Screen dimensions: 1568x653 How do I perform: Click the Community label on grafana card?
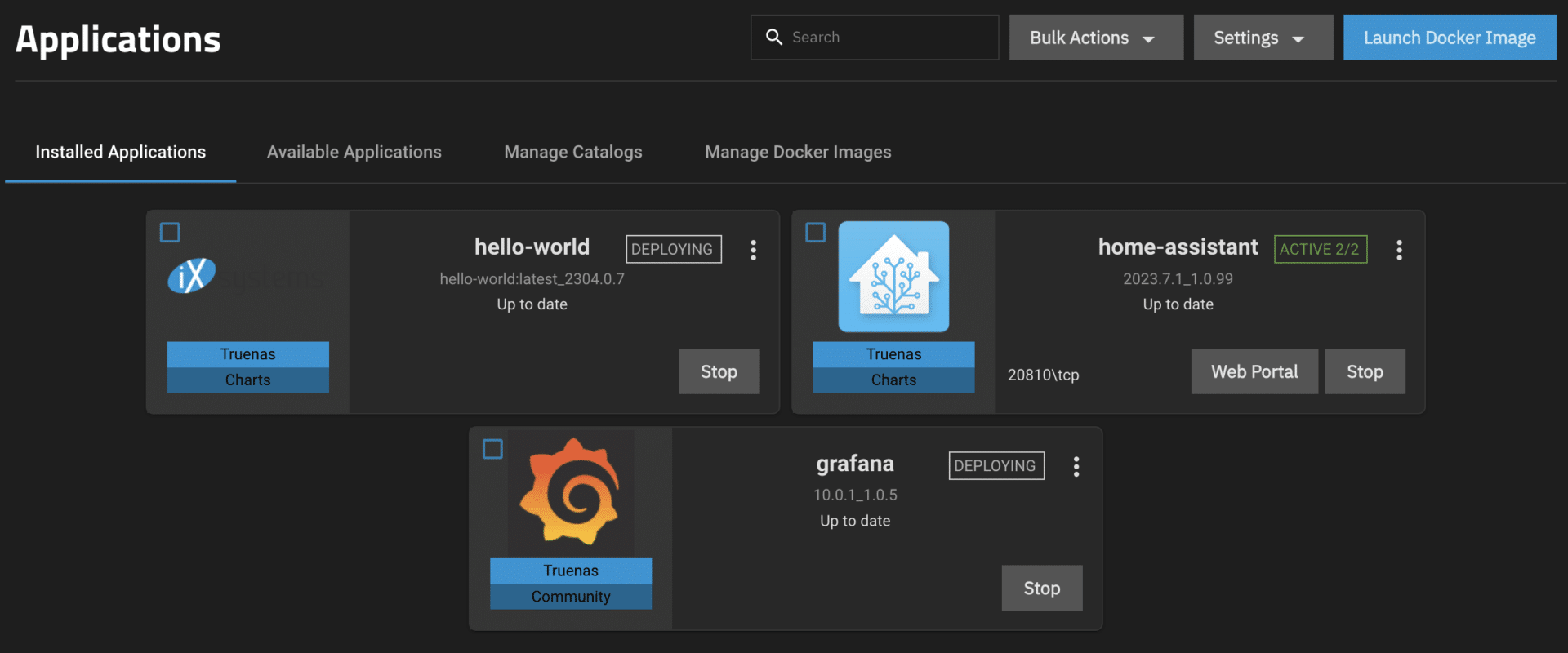571,597
